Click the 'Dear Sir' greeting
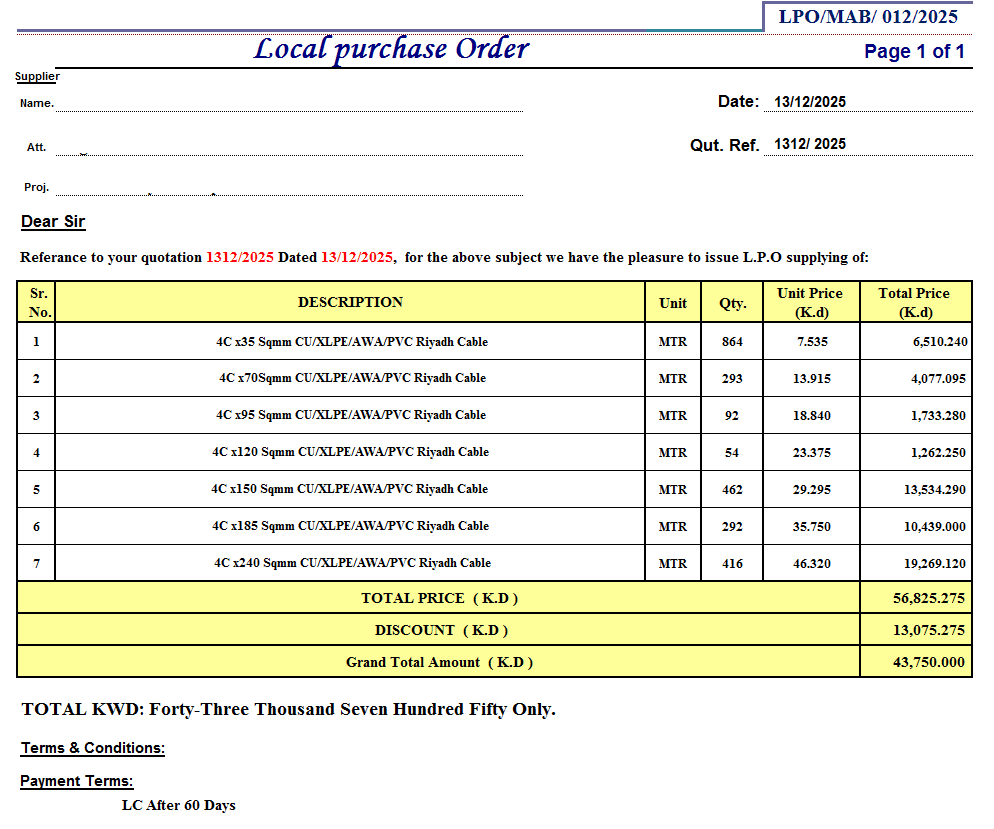 coord(53,221)
